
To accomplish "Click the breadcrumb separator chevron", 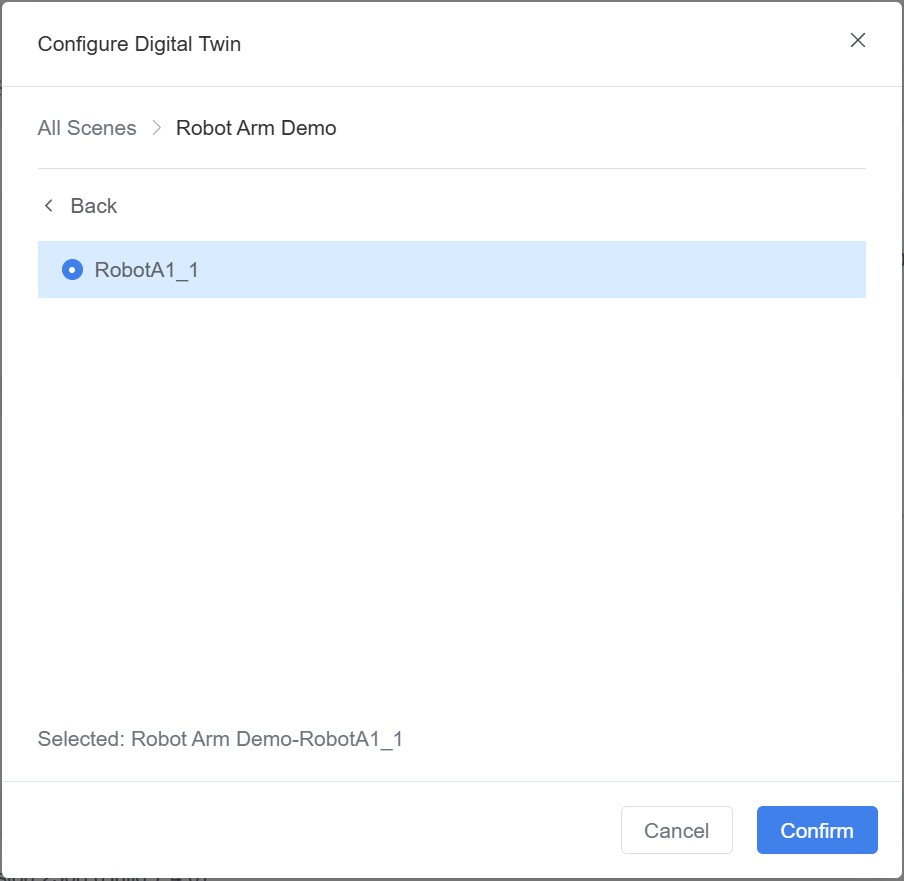I will tap(156, 128).
